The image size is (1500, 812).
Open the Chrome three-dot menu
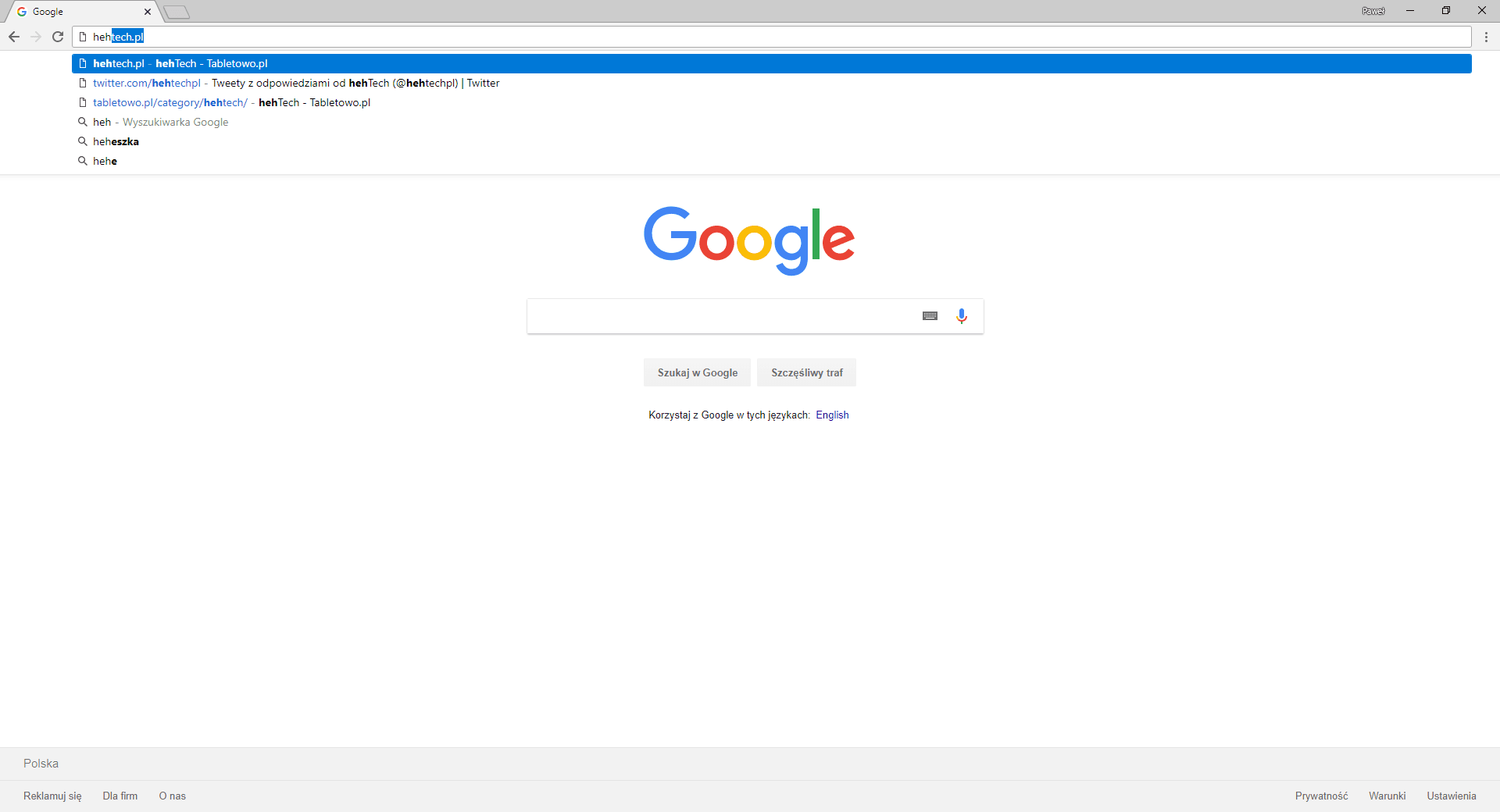point(1486,37)
